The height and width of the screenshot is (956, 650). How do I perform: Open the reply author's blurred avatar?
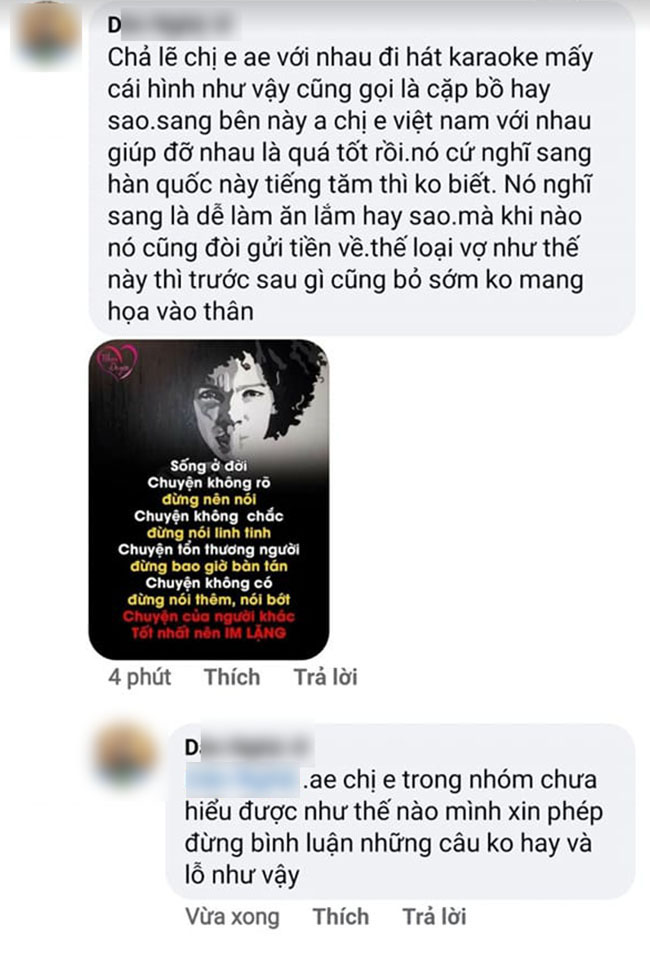[126, 754]
